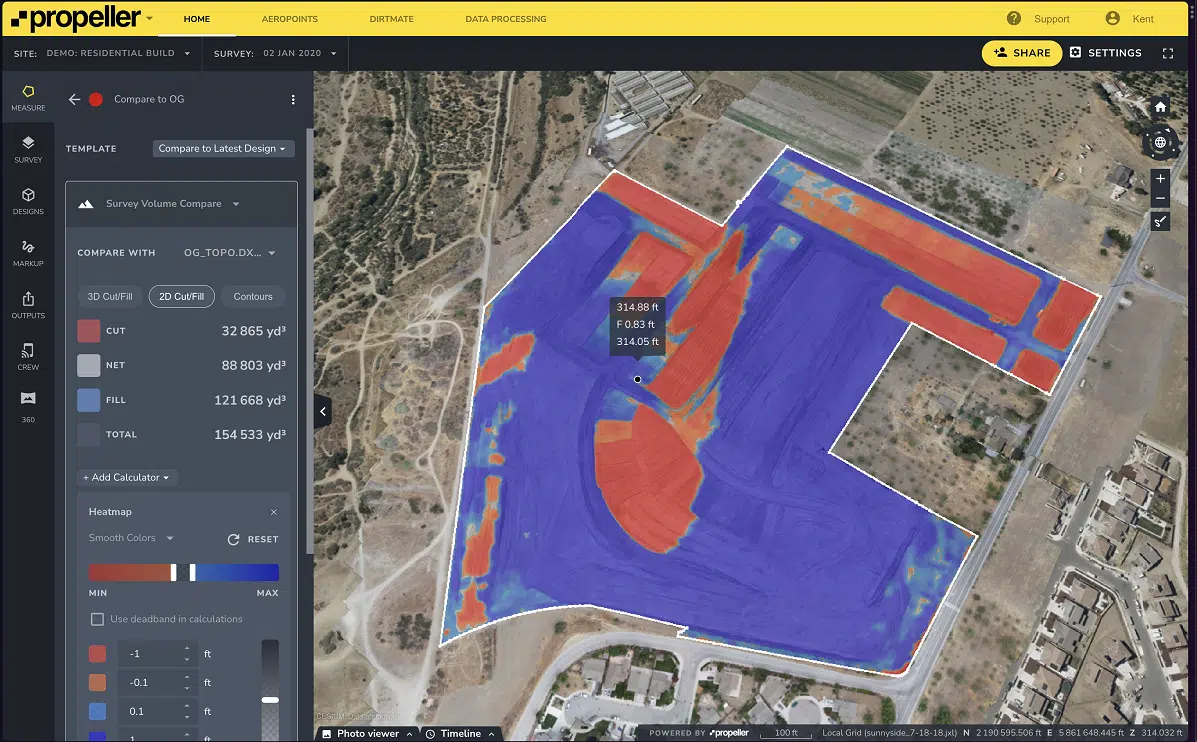The image size is (1197, 742).
Task: Toggle the red Cut color swatch
Action: 89,331
